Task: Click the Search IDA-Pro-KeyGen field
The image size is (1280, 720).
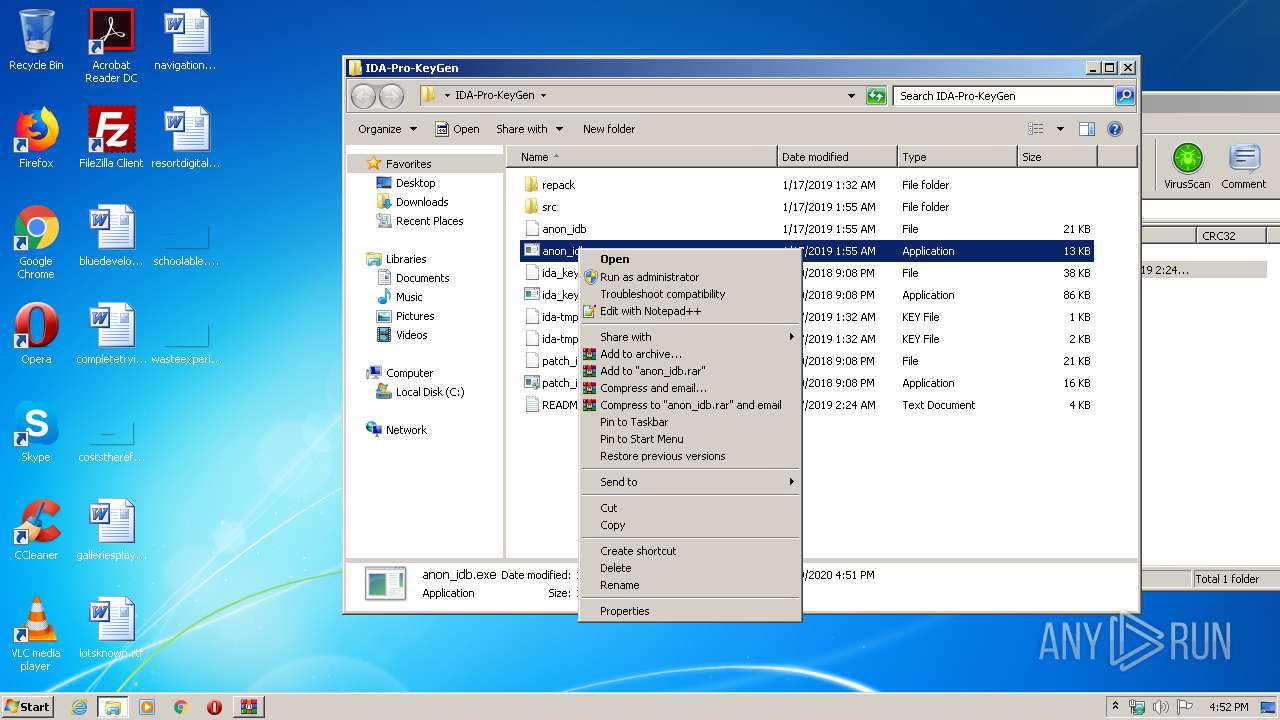Action: (x=1002, y=96)
